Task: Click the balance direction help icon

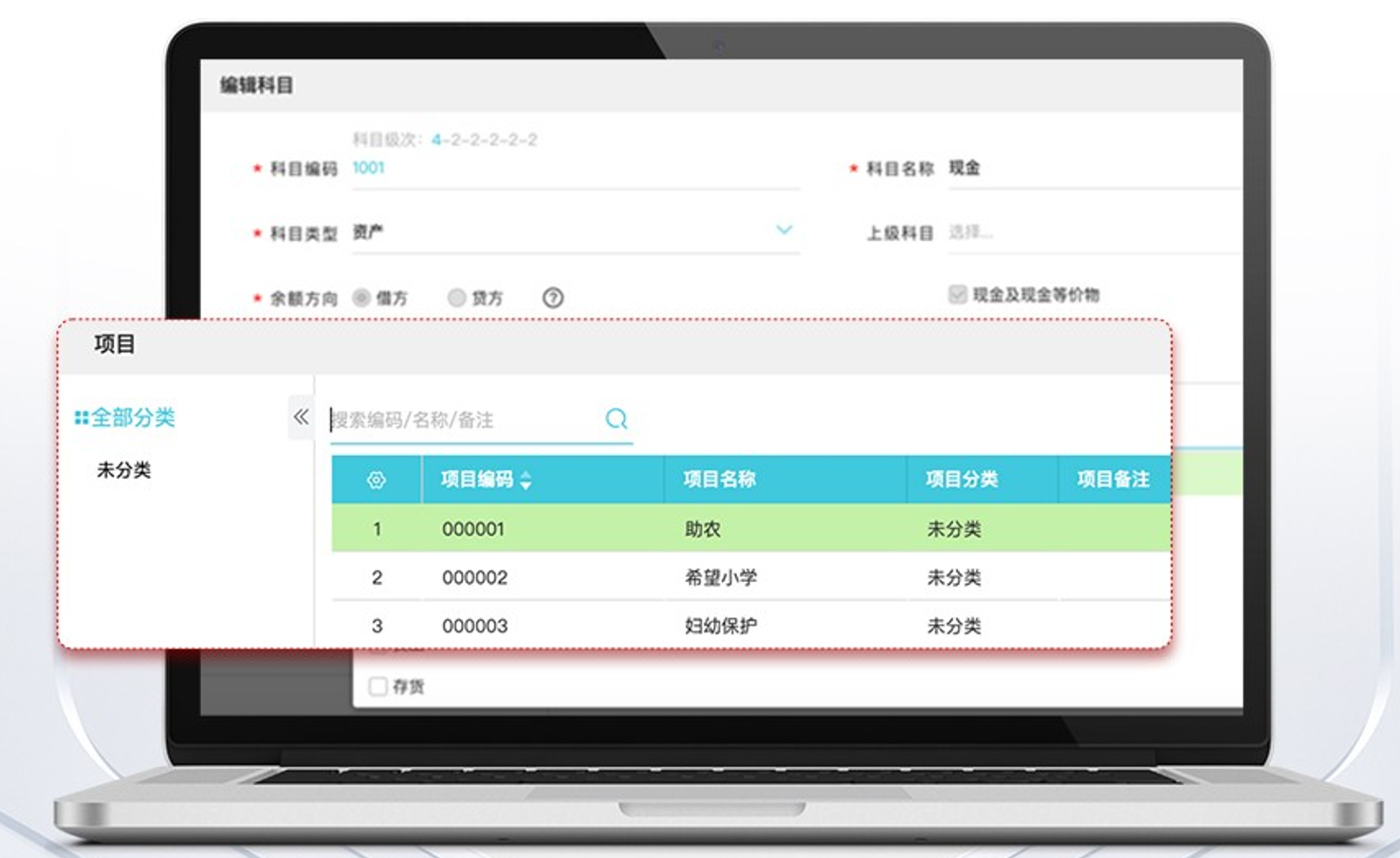Action: pyautogui.click(x=553, y=298)
